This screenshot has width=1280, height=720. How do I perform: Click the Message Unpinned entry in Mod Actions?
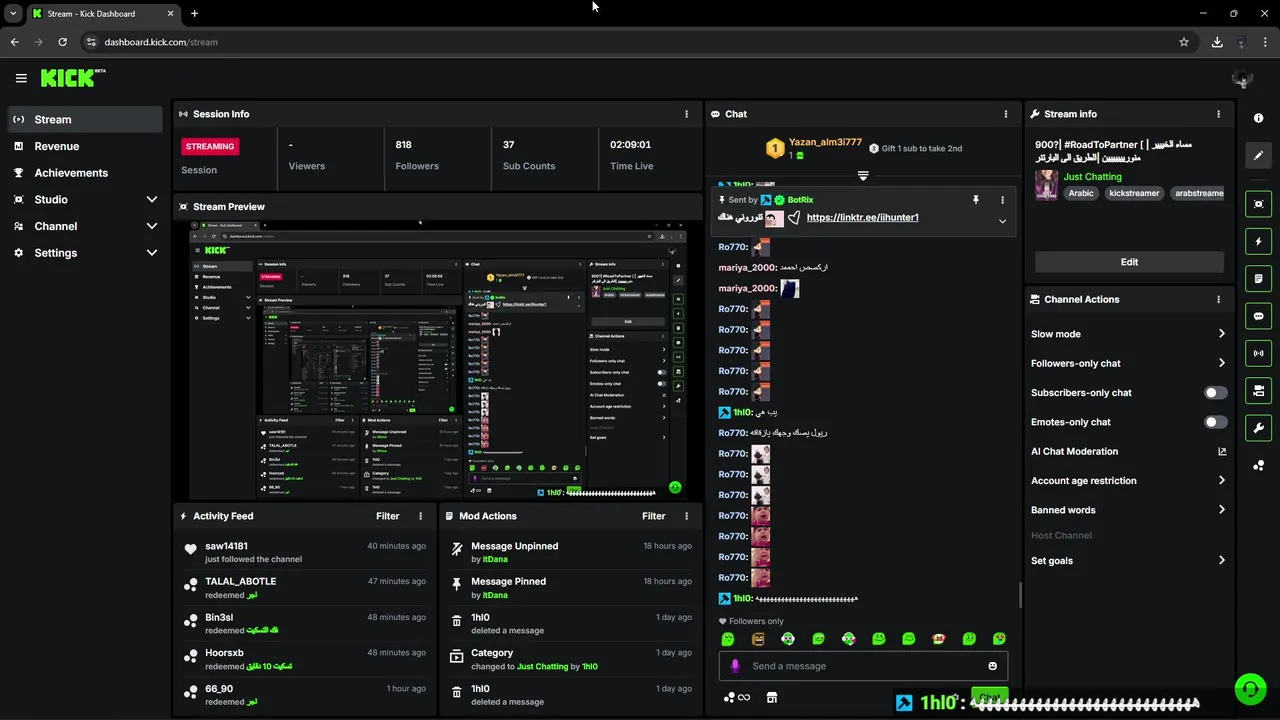pos(571,552)
